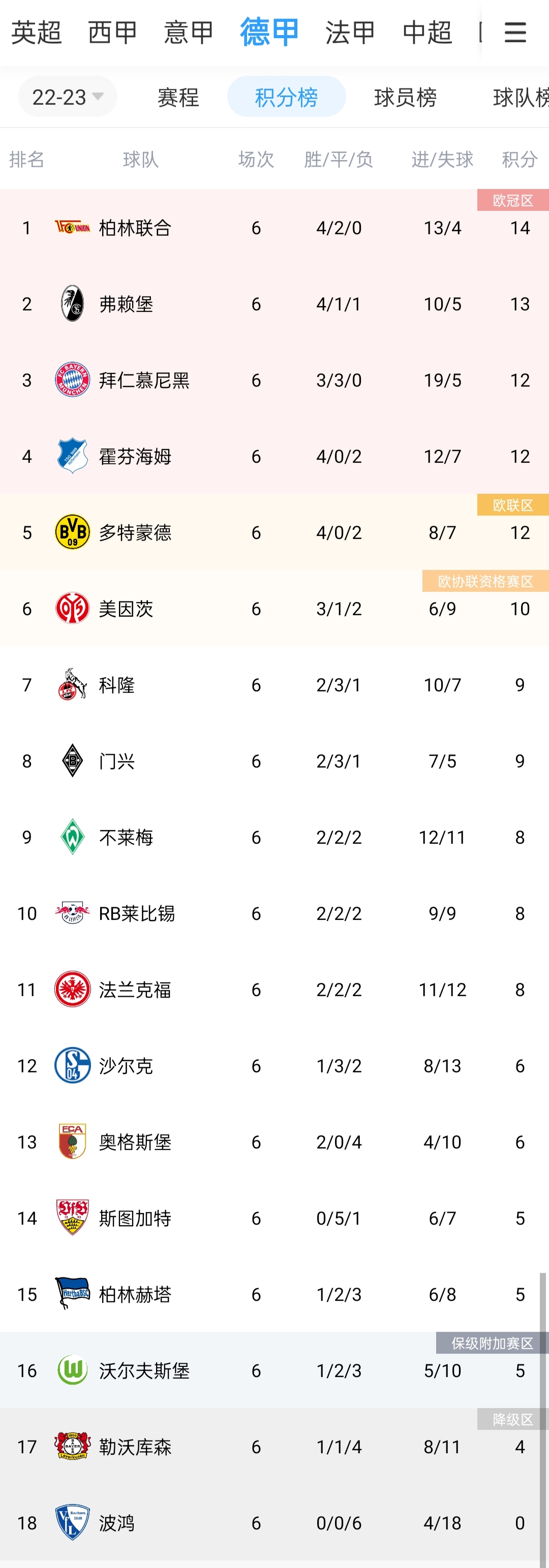Image resolution: width=549 pixels, height=1568 pixels.
Task: Tap the Eintracht Frankfurt eagle crest
Action: 73,989
